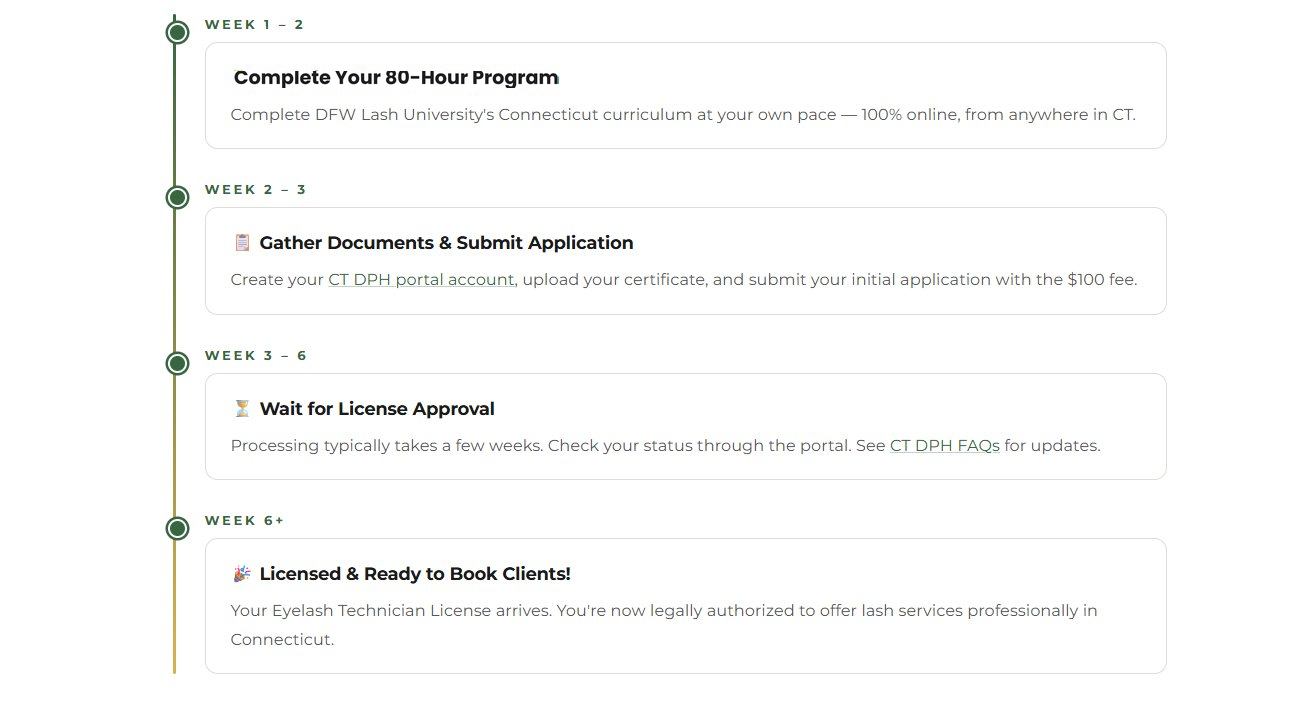Expand the Wait for License Approval card

click(x=685, y=424)
